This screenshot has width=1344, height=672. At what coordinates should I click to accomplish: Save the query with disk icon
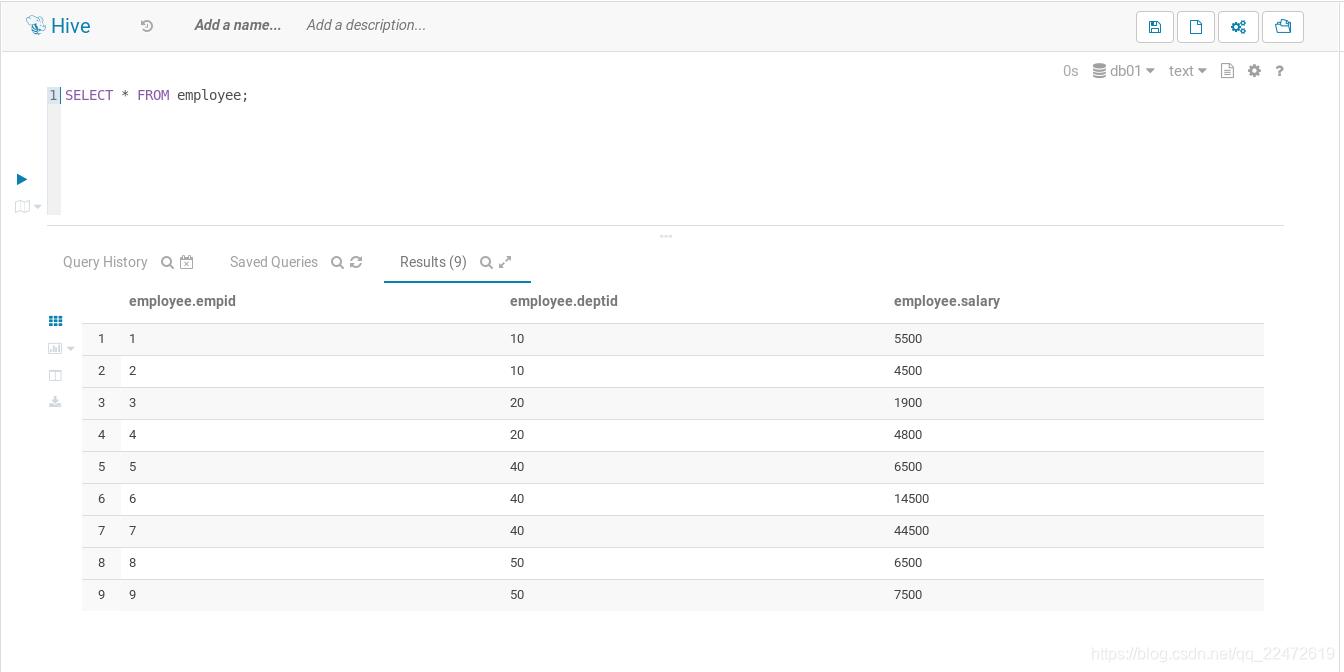pyautogui.click(x=1155, y=27)
